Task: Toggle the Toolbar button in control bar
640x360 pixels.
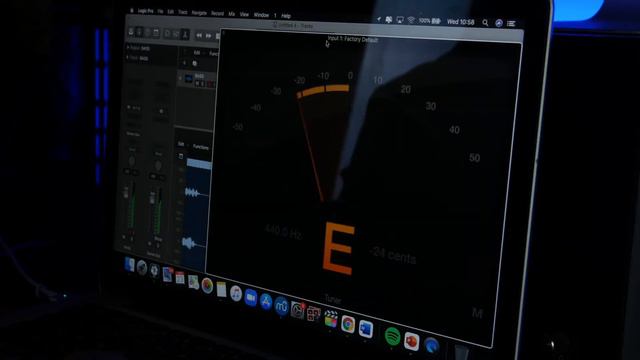Action: point(156,33)
